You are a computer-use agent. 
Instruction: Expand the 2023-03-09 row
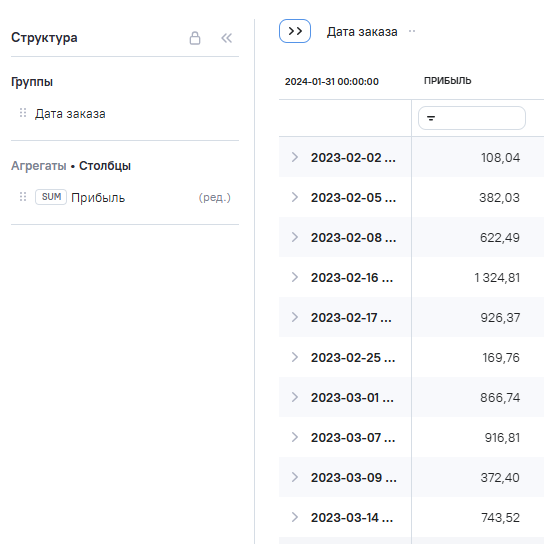[295, 477]
